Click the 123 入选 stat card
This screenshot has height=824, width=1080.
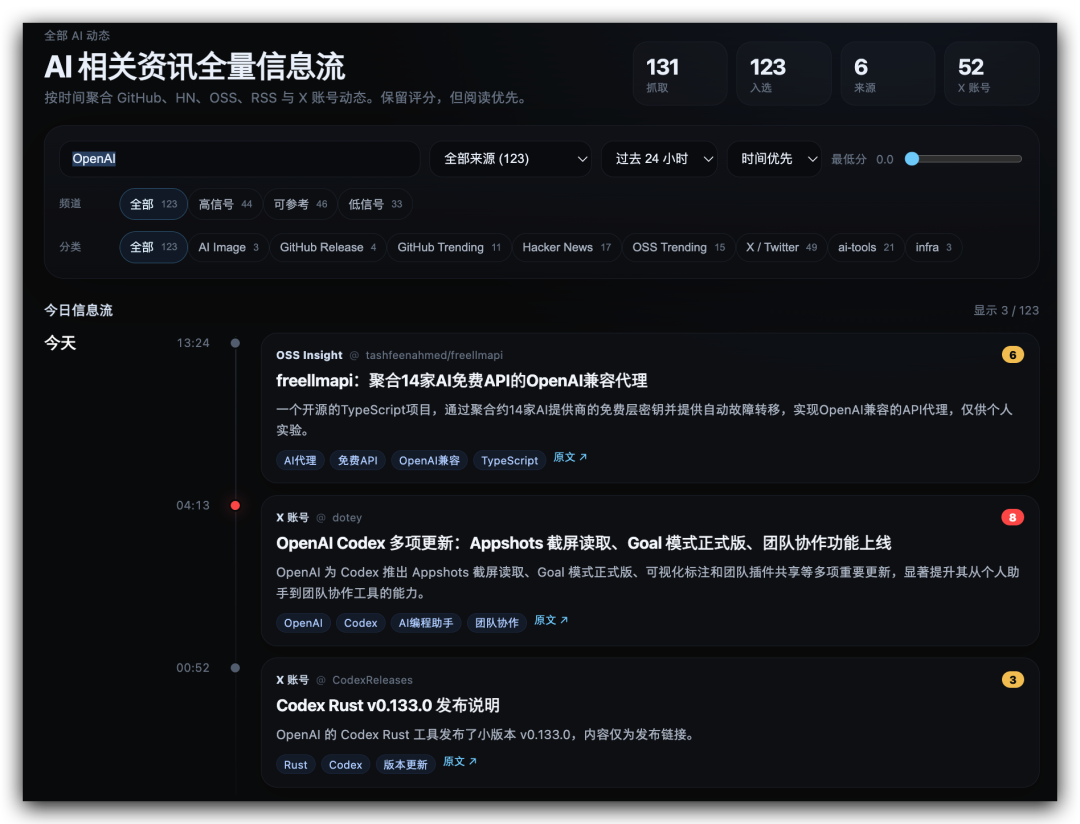784,74
